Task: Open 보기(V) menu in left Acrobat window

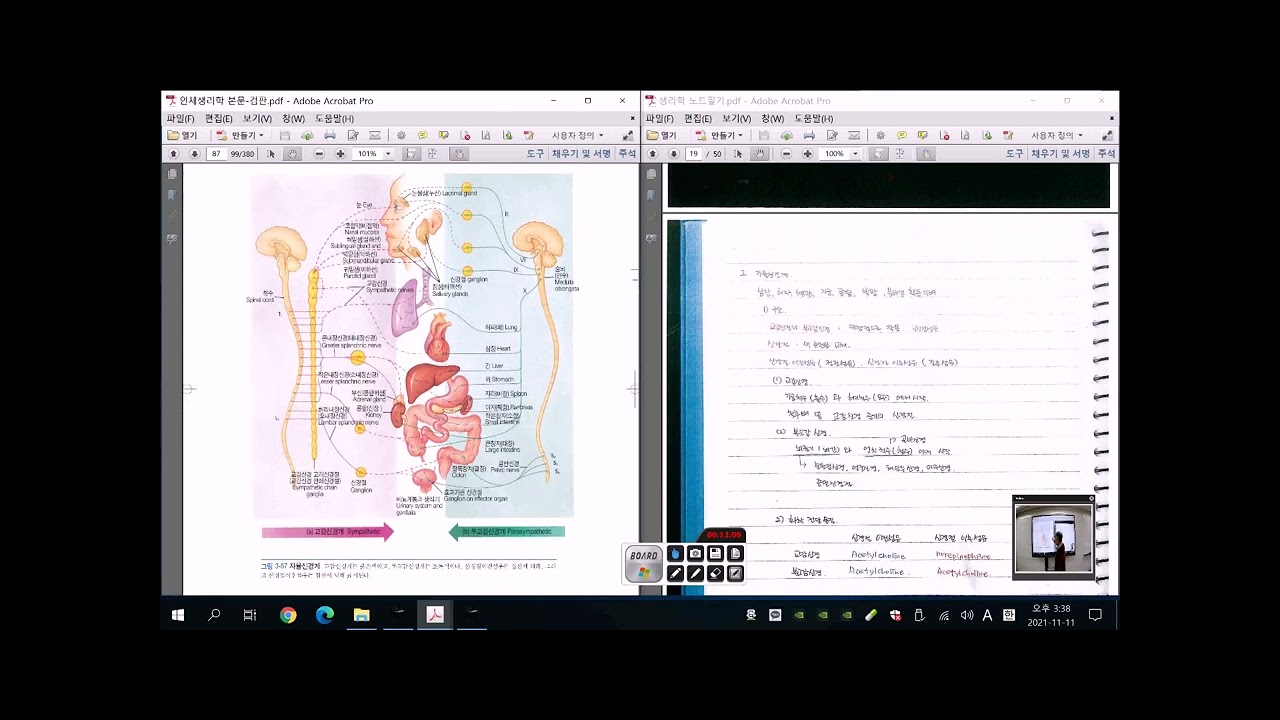Action: 257,118
